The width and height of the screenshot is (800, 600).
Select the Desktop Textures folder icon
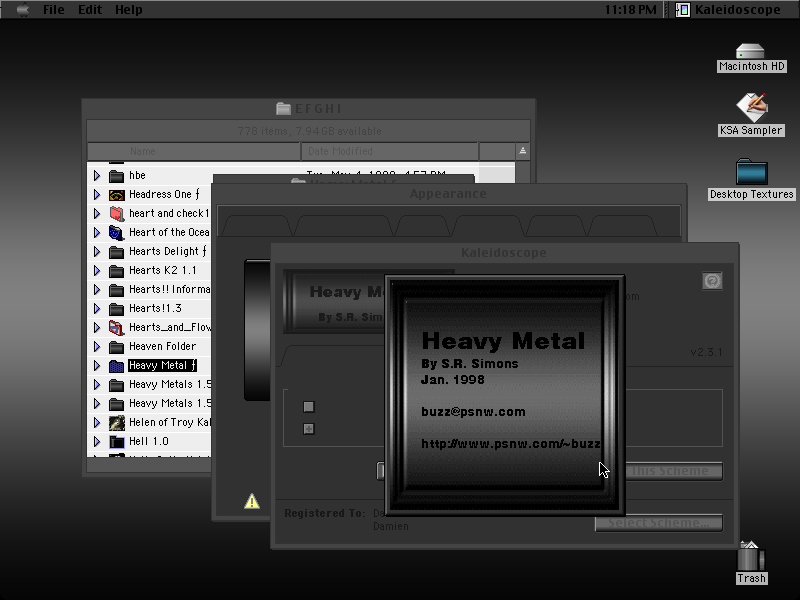752,171
